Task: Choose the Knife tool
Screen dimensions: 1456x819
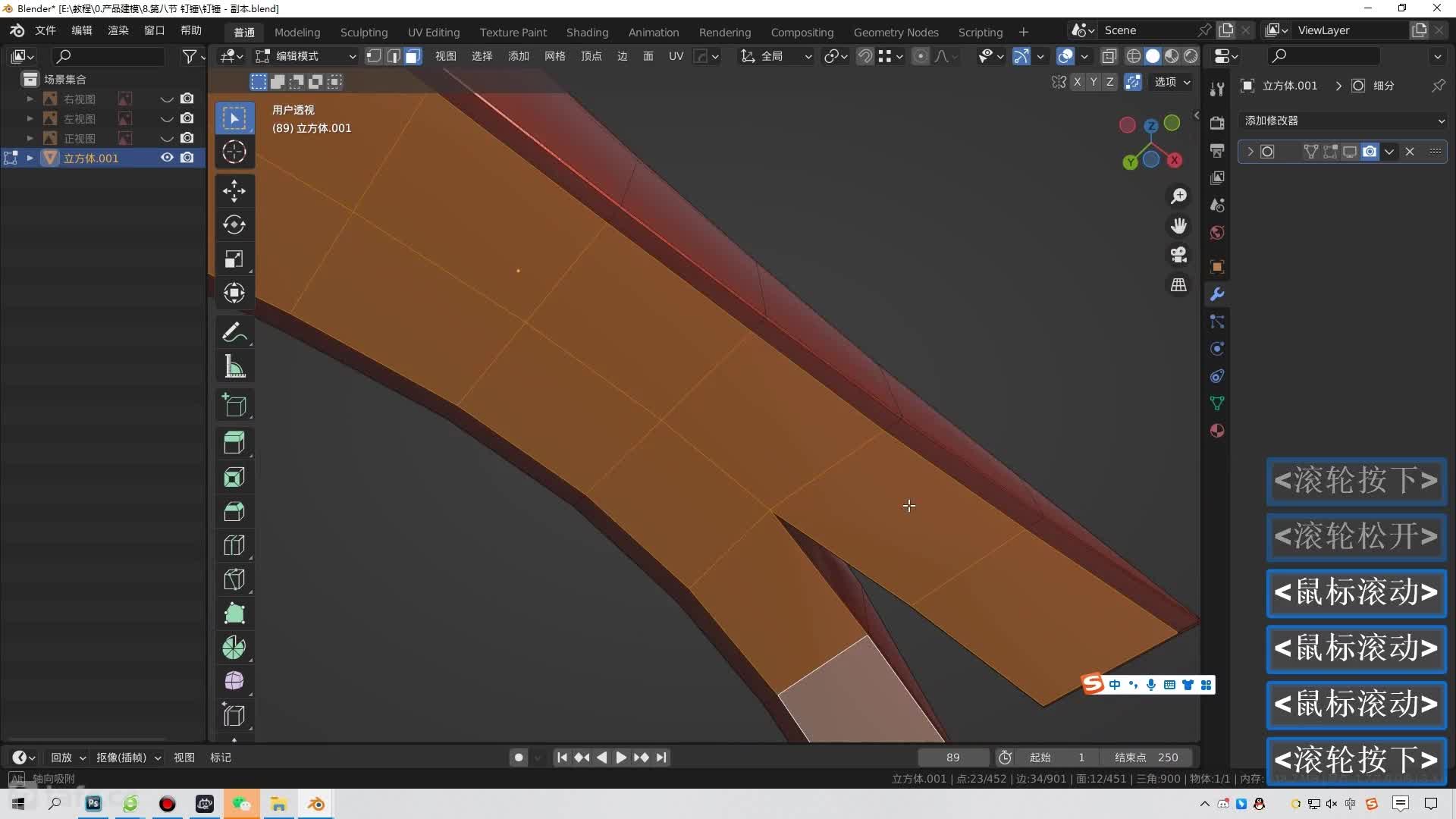Action: 234,579
